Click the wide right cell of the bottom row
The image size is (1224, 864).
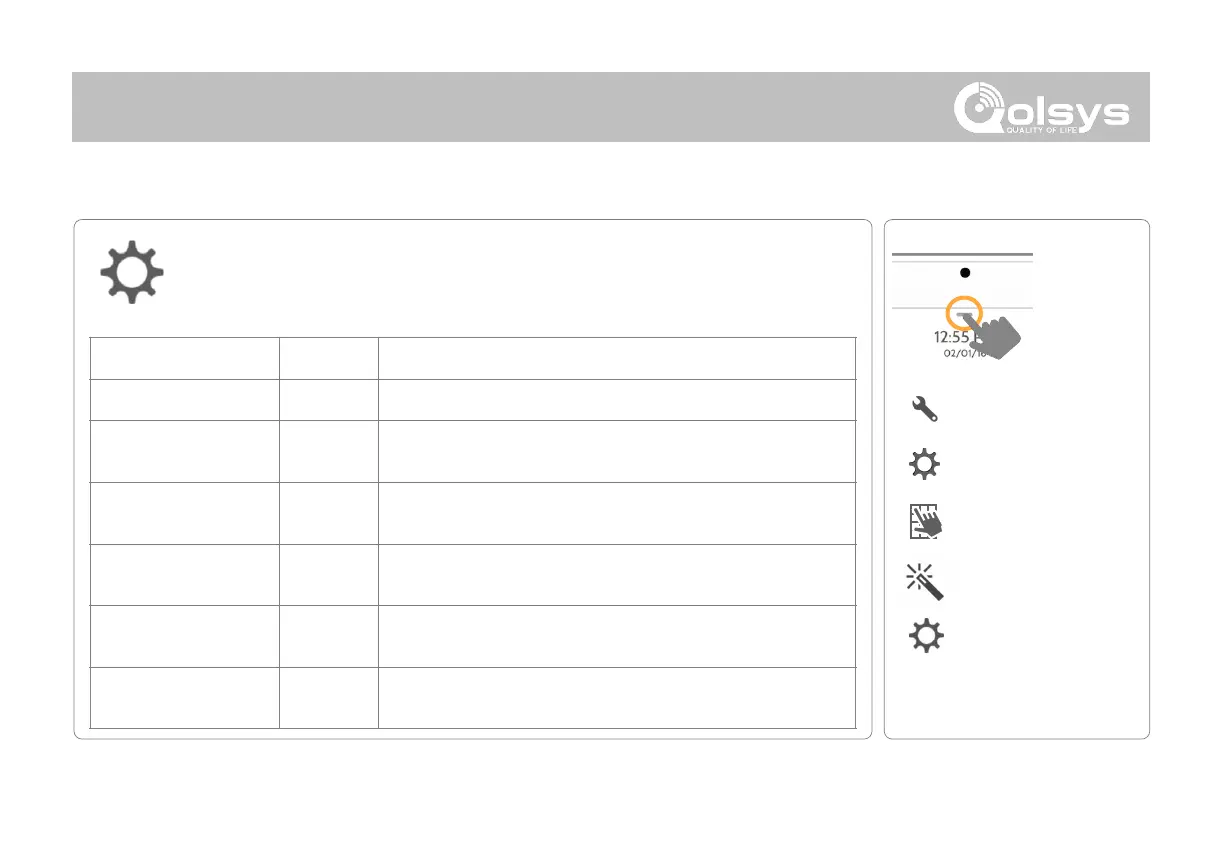click(616, 697)
